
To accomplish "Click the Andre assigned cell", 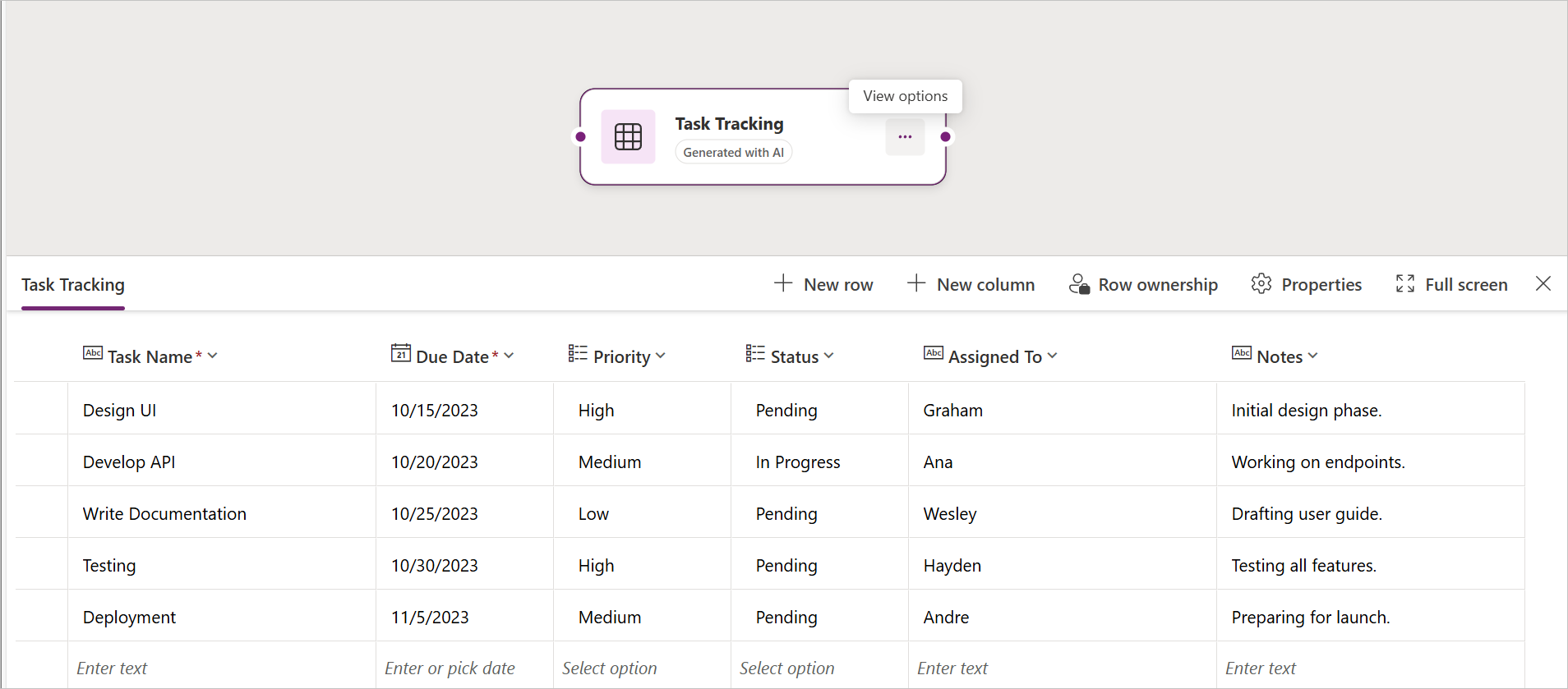I will point(1063,617).
